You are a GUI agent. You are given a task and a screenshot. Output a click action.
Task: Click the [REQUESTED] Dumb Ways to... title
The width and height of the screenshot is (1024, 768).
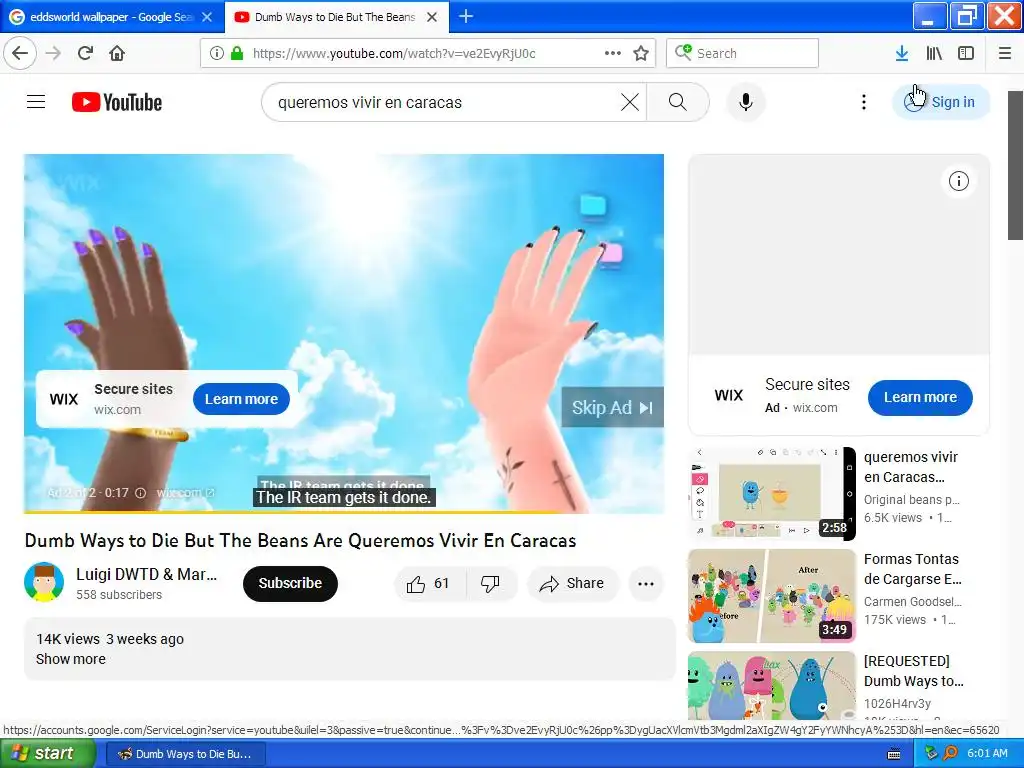[914, 671]
